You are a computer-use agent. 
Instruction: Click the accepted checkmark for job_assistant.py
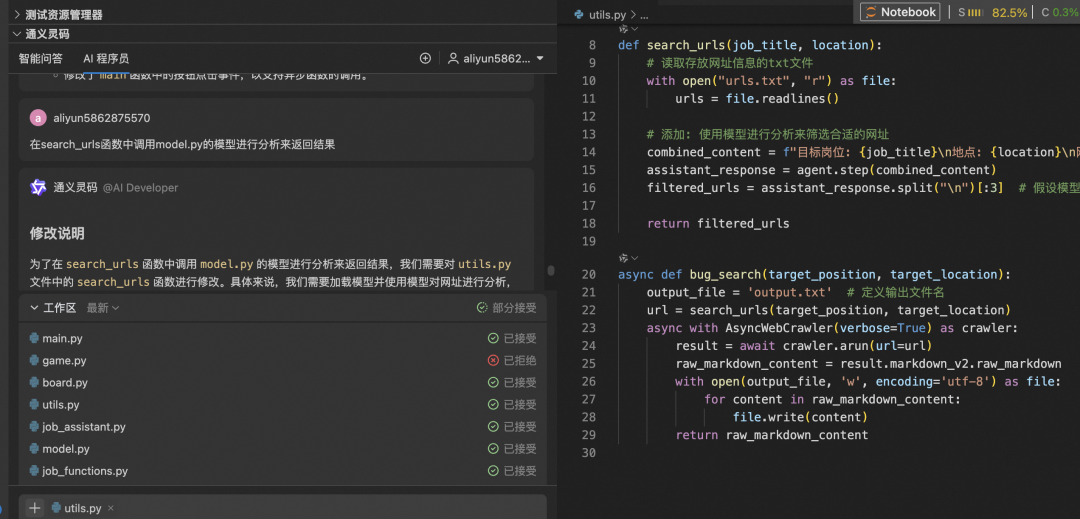coord(493,427)
